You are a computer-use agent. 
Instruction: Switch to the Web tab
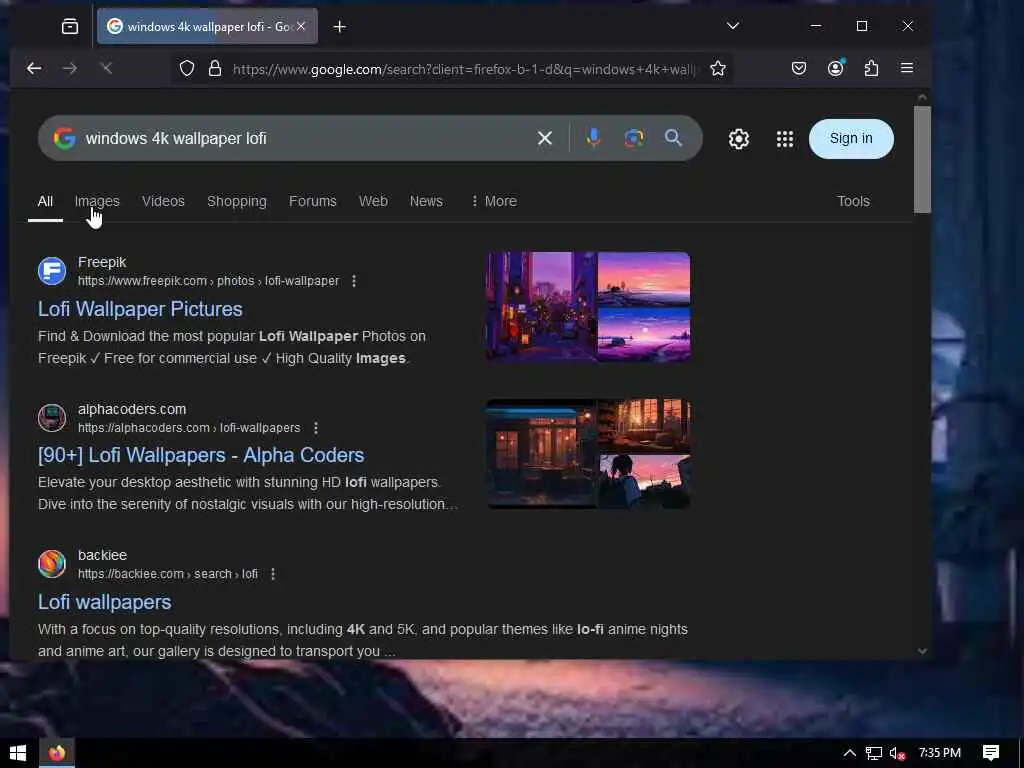pos(373,201)
